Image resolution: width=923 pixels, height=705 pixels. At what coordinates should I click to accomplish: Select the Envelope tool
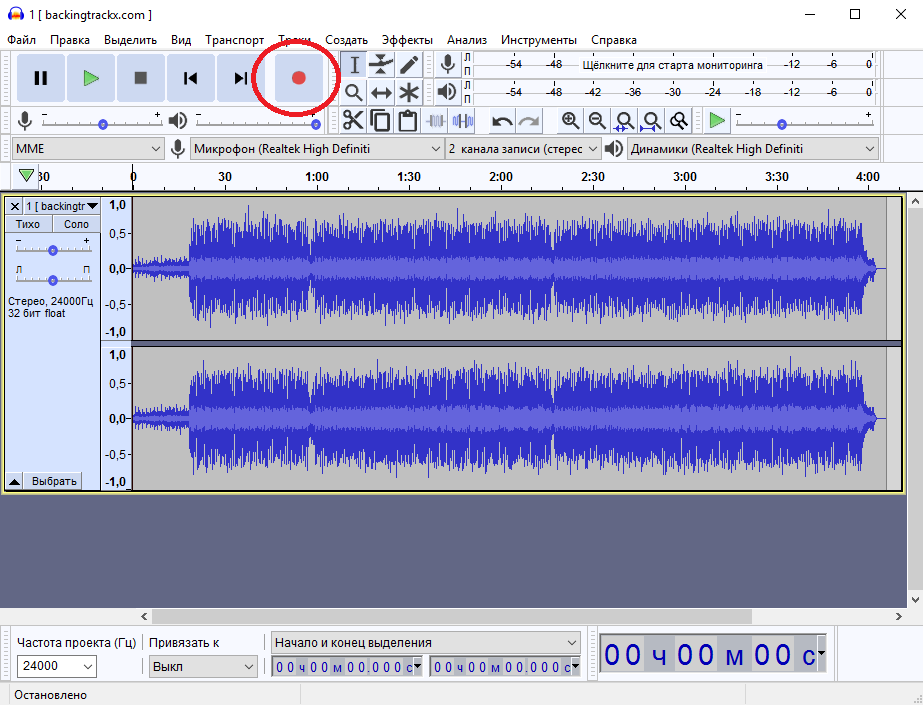(381, 65)
